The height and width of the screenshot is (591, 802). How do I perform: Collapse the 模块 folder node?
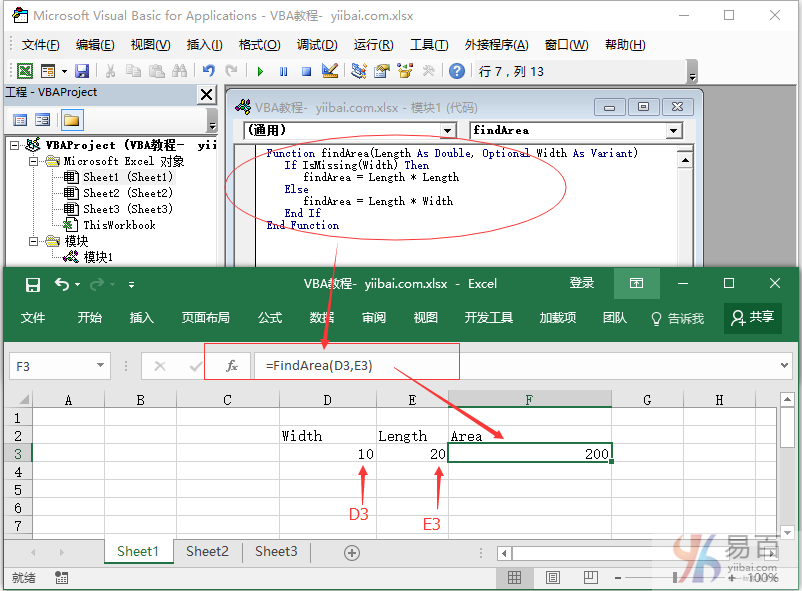pyautogui.click(x=34, y=241)
